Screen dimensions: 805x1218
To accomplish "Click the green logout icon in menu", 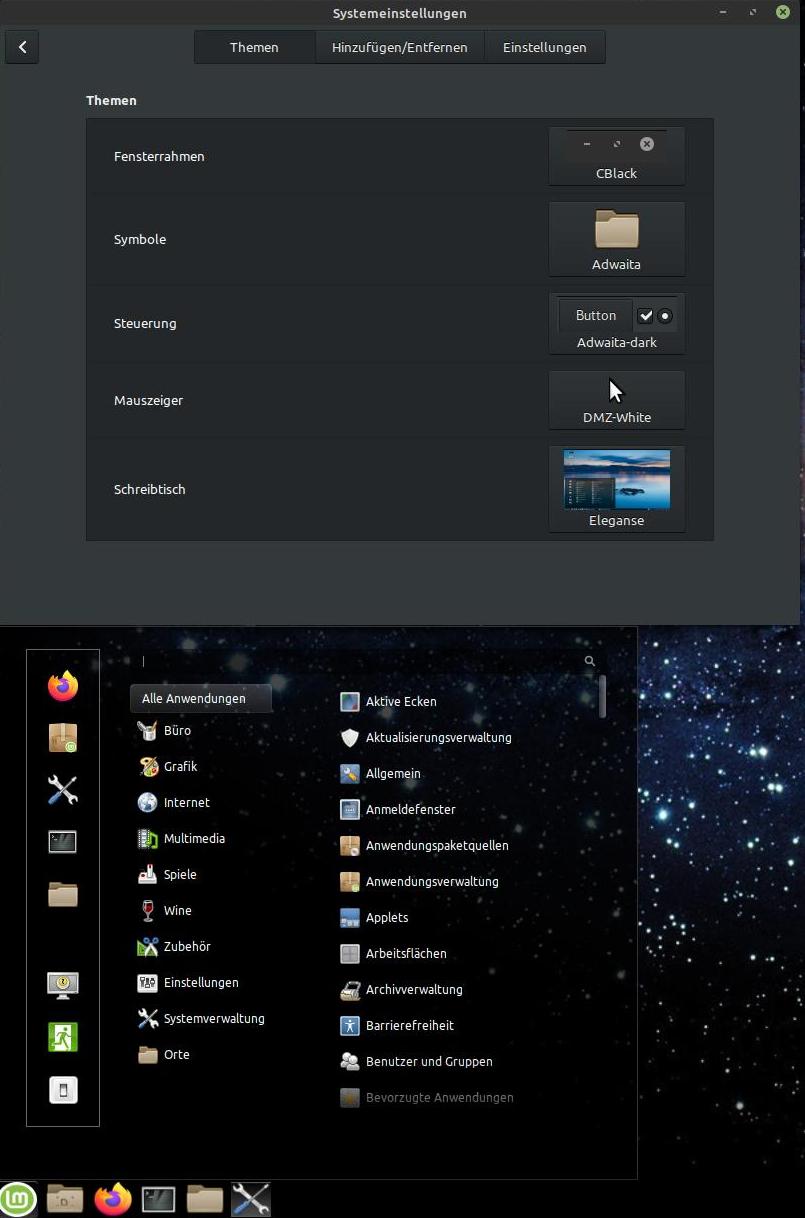I will tap(63, 1037).
